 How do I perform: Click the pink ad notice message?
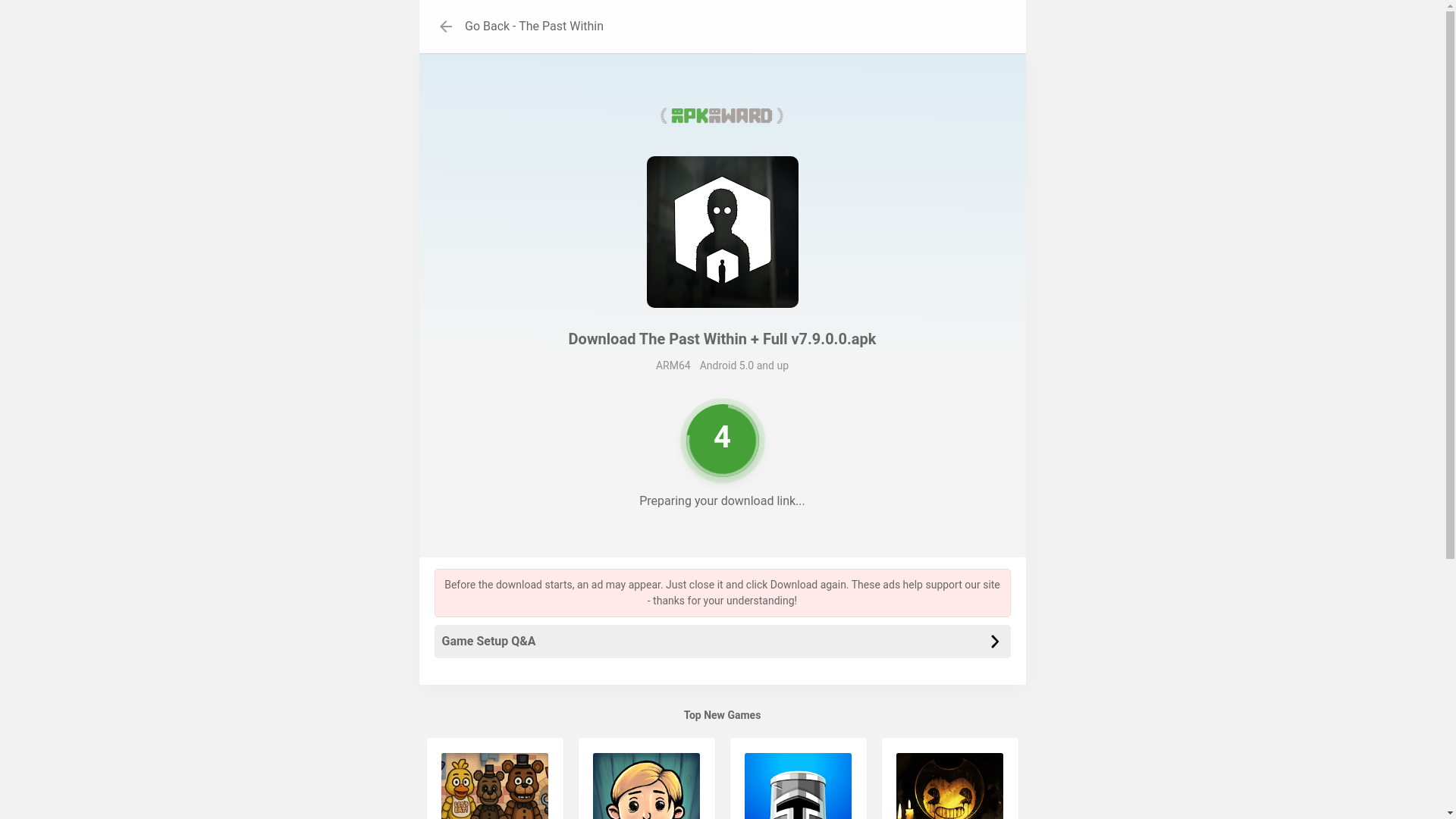coord(722,593)
